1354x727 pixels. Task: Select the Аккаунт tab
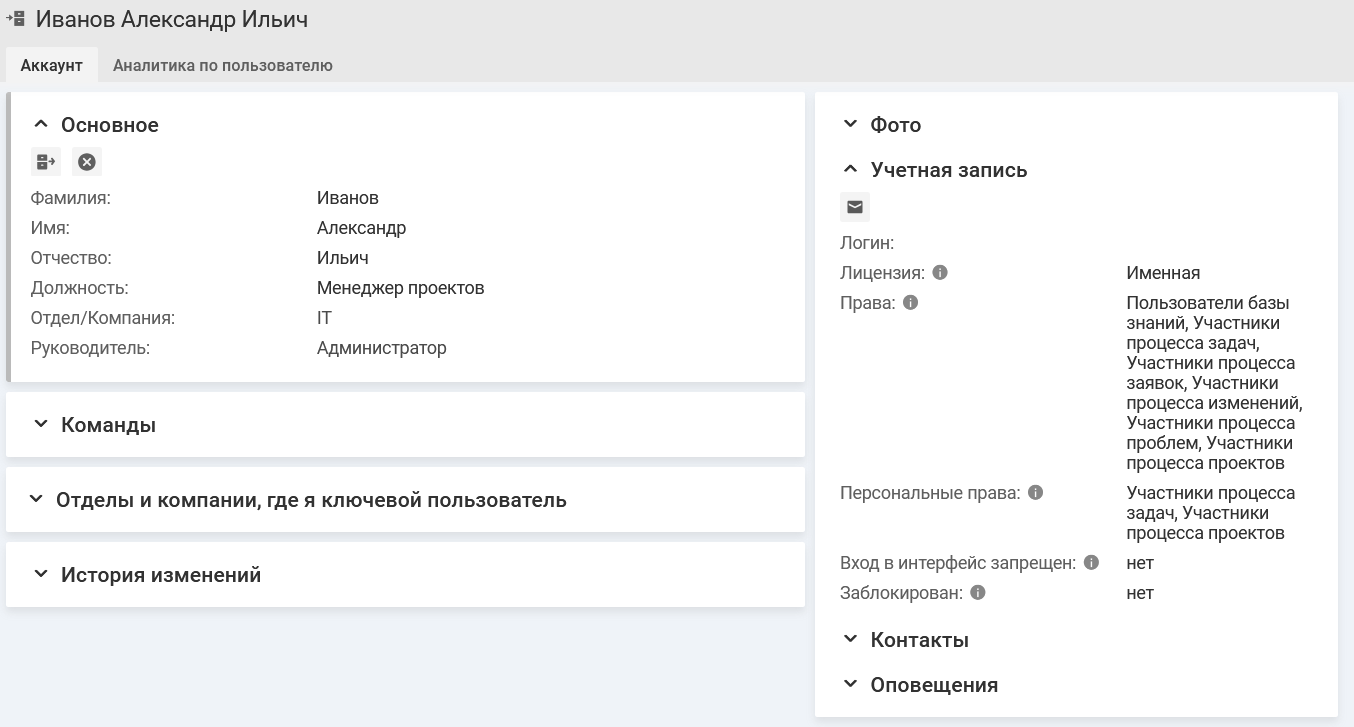coord(52,66)
